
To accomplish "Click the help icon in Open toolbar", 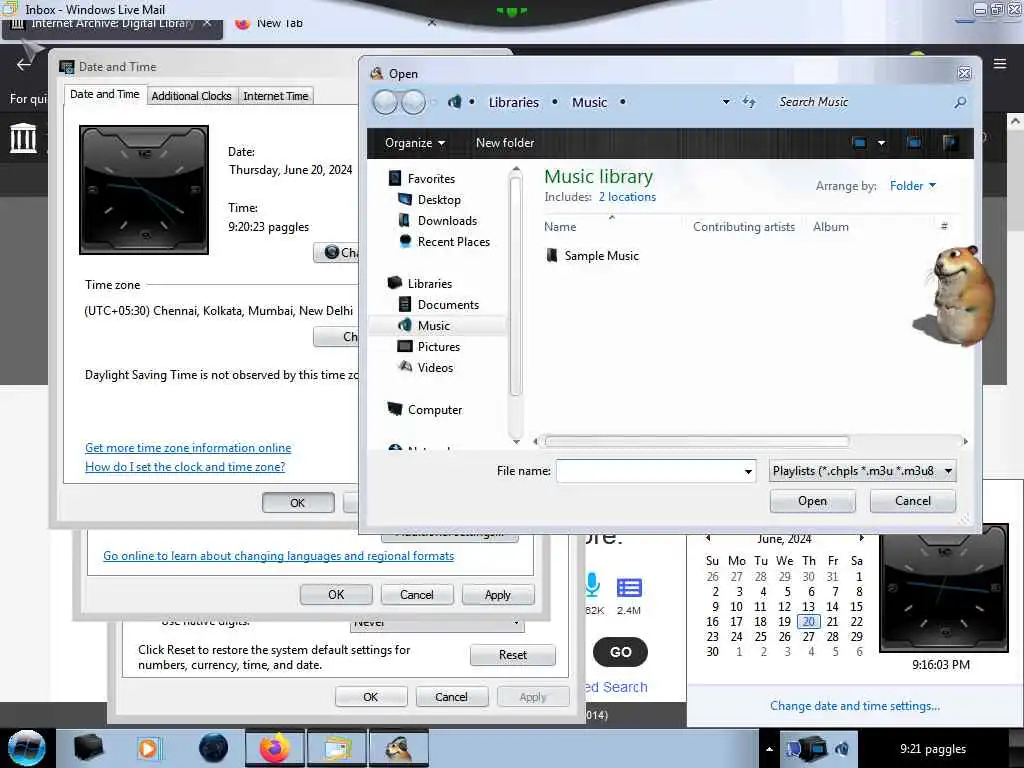I will tap(950, 142).
